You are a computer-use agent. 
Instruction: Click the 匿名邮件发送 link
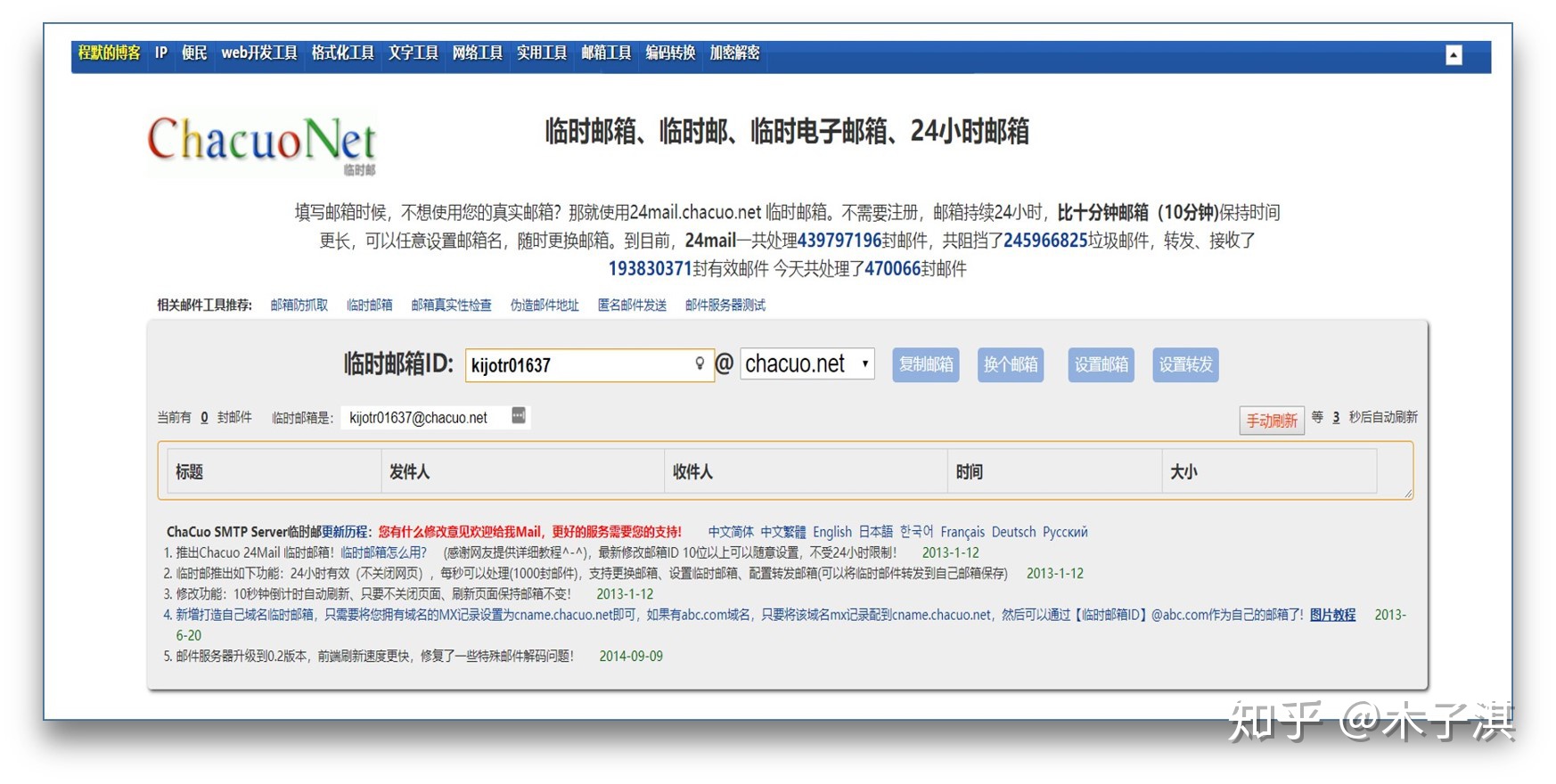(x=633, y=305)
